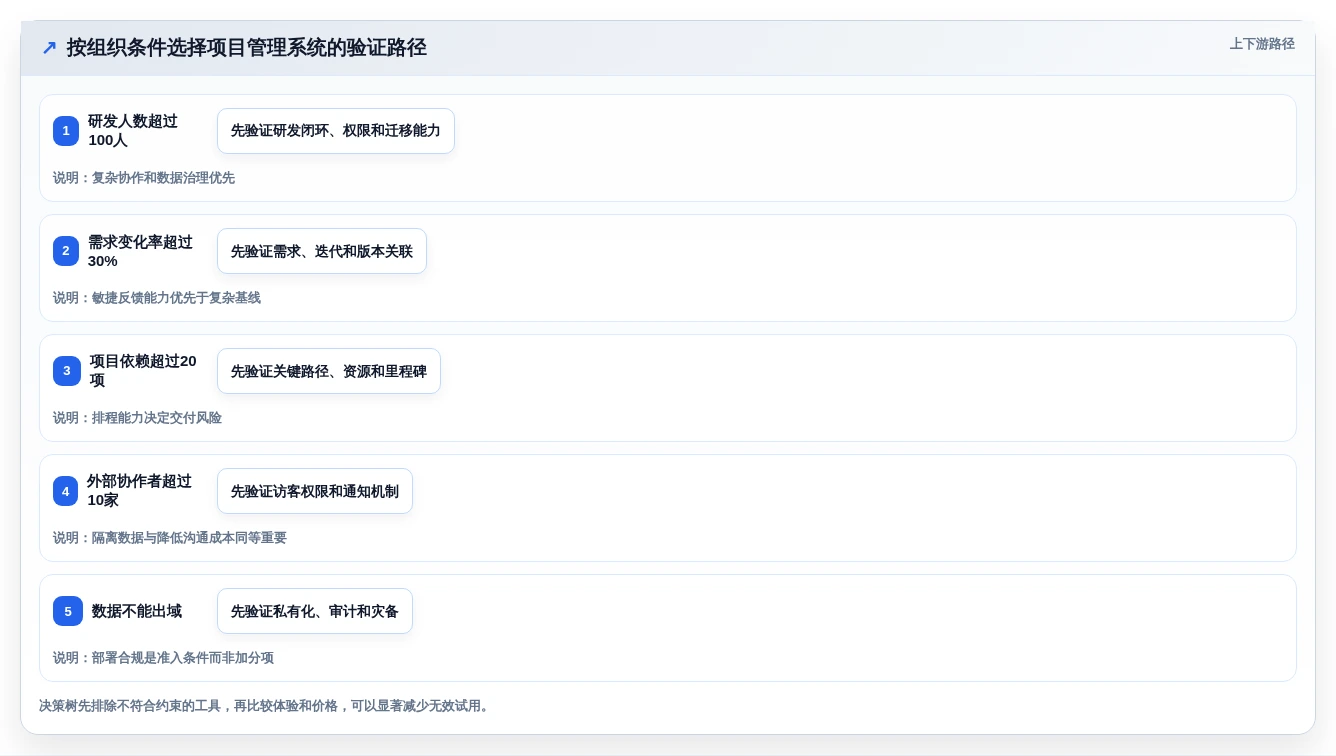Select step badge number 3
The width and height of the screenshot is (1336, 756).
tap(67, 371)
